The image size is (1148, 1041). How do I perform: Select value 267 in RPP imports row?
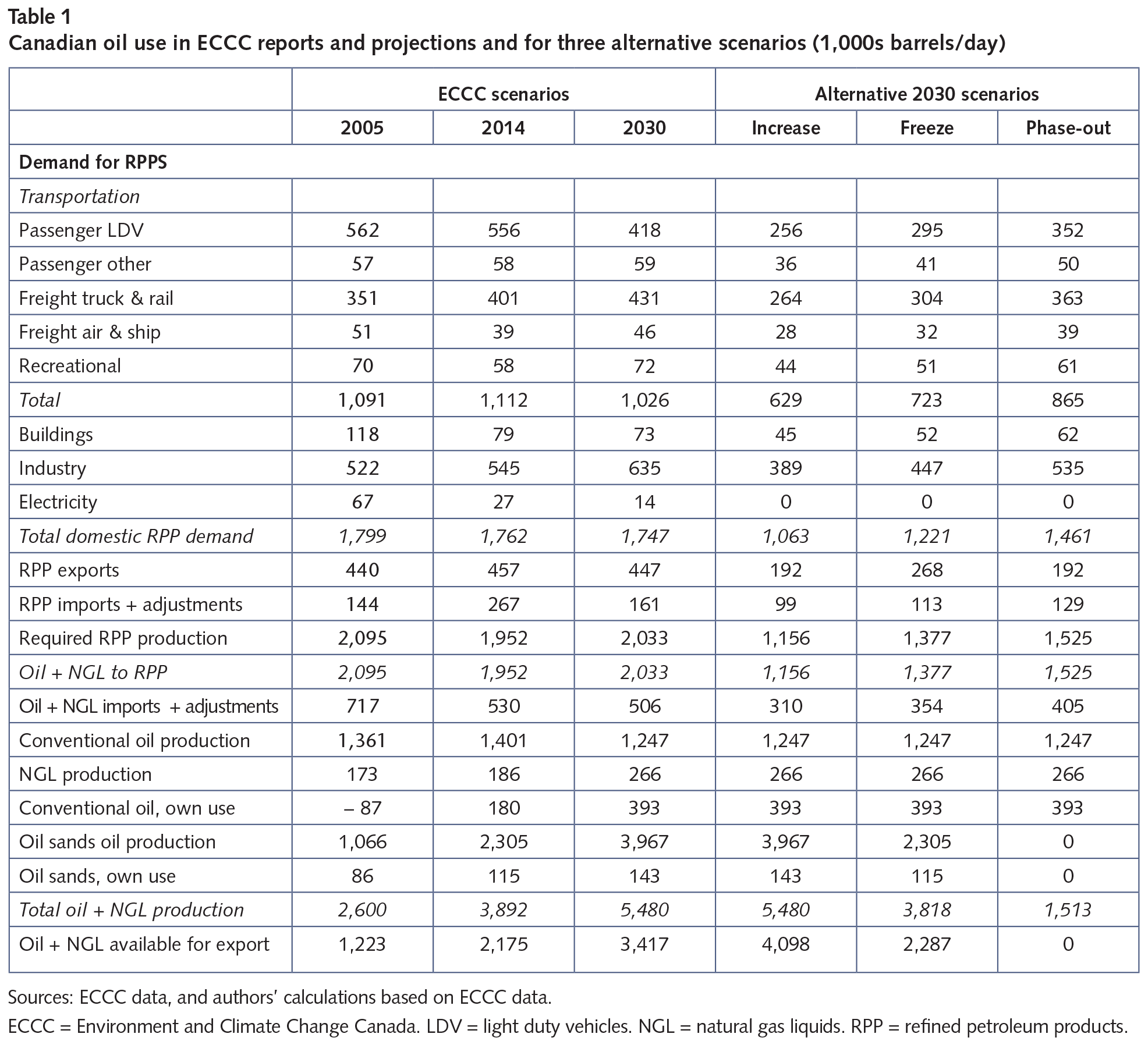tap(504, 604)
